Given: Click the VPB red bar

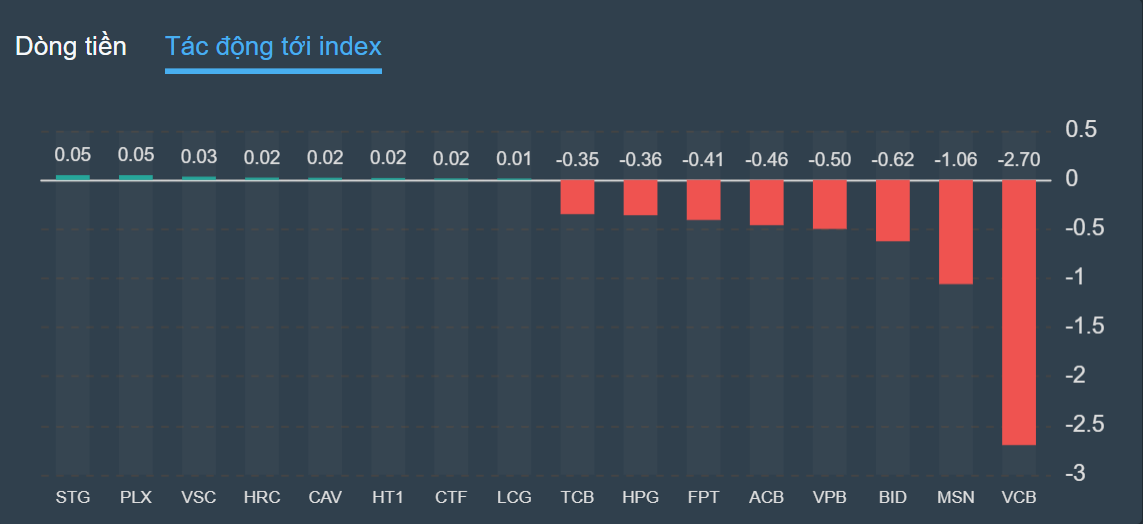Looking at the screenshot, I should pos(829,204).
